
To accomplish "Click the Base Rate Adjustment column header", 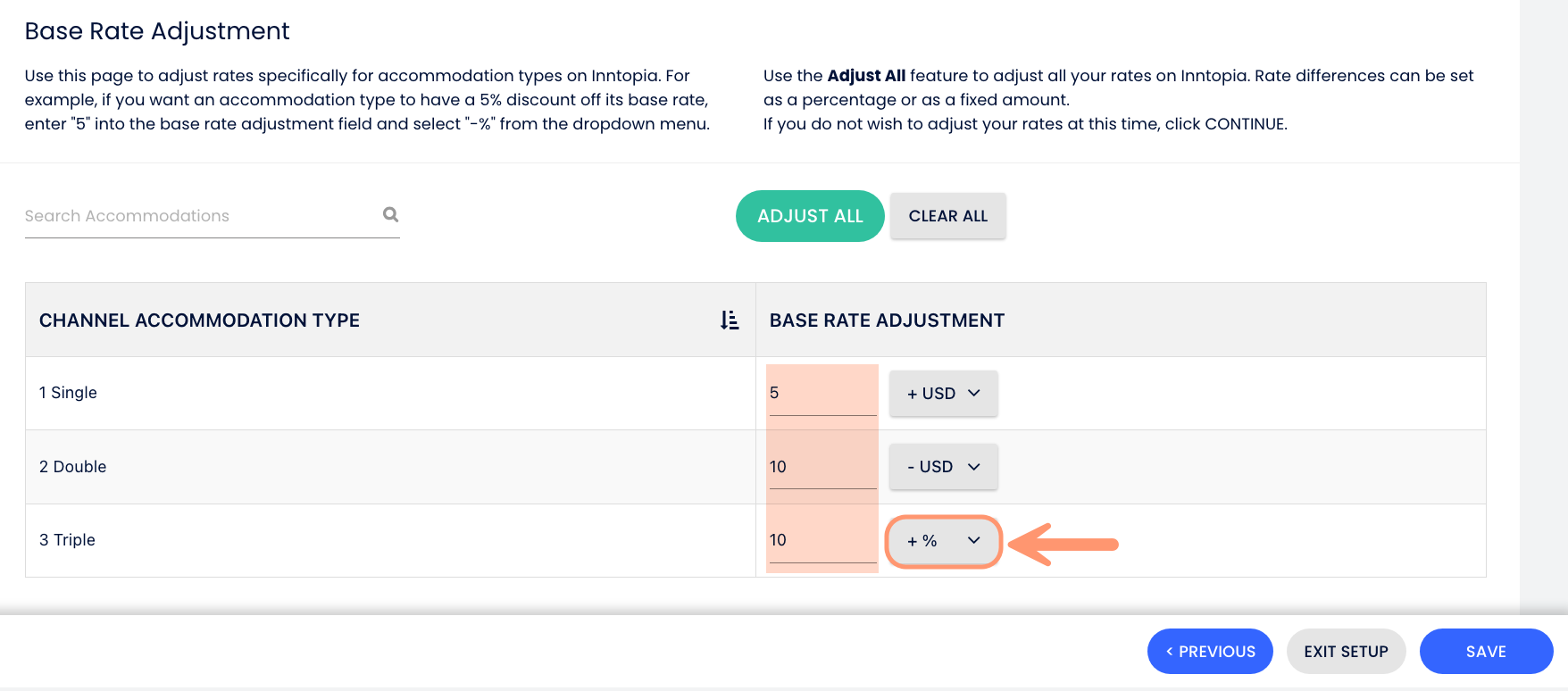I will [887, 321].
